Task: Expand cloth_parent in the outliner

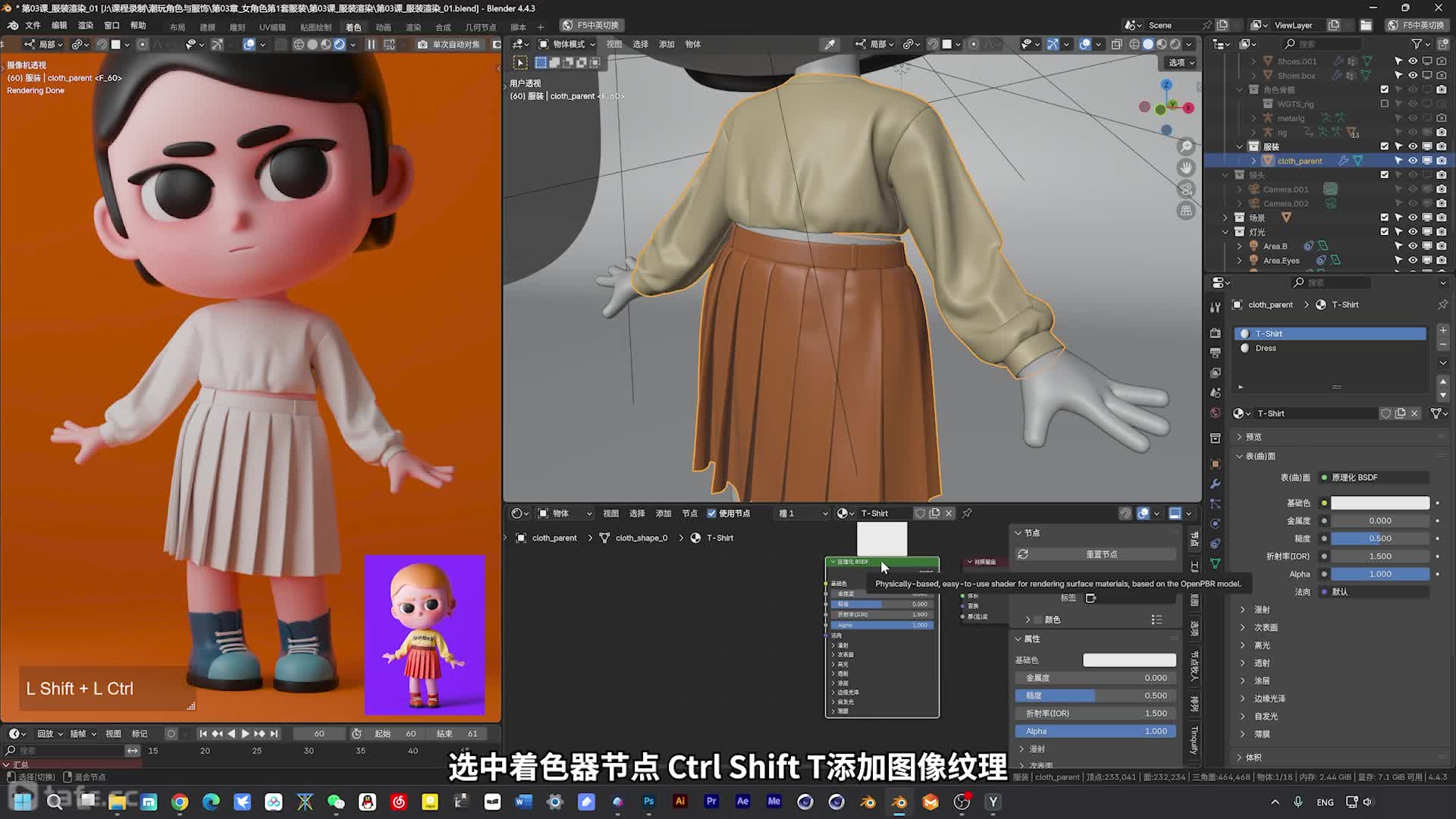Action: coord(1254,161)
